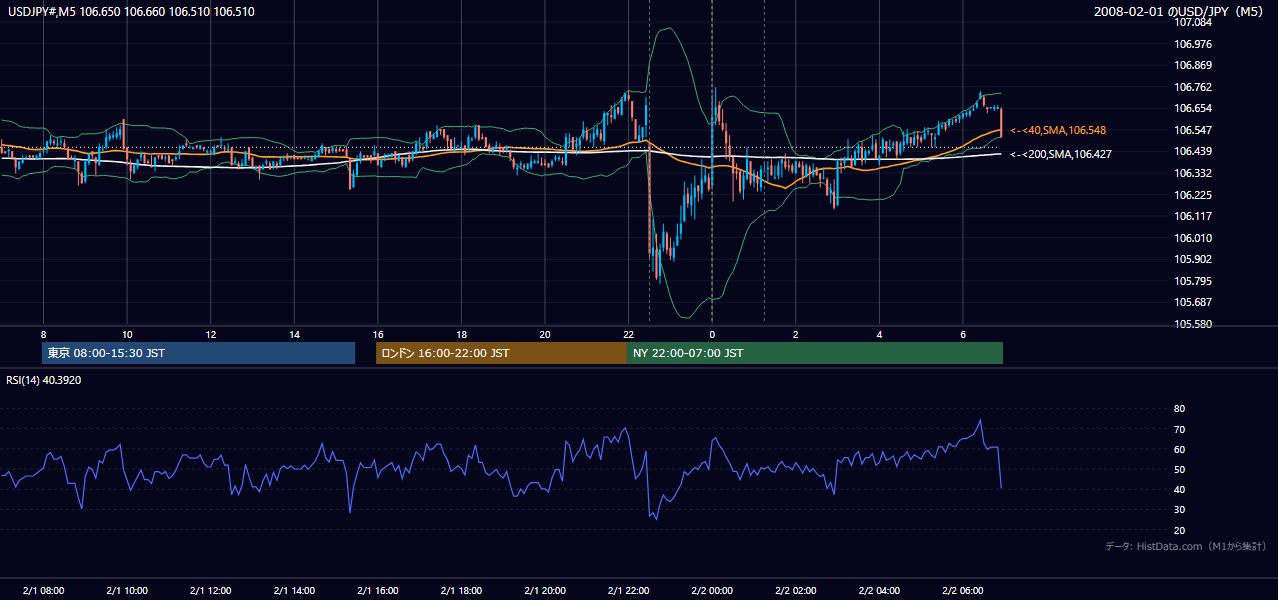
Task: Click price level 106.976 on the axis
Action: click(x=1193, y=44)
